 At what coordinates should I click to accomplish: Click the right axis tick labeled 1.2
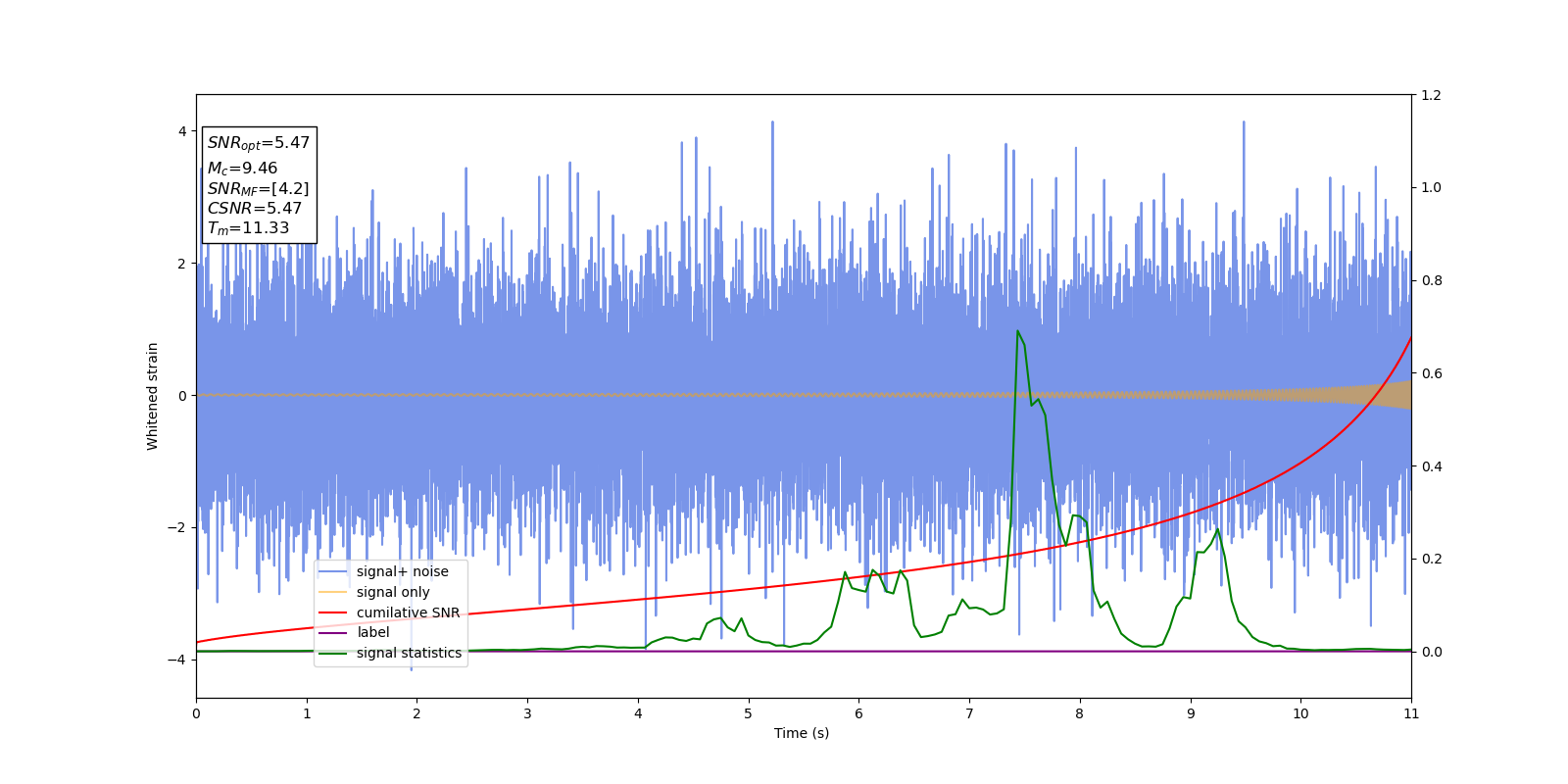coord(1431,95)
